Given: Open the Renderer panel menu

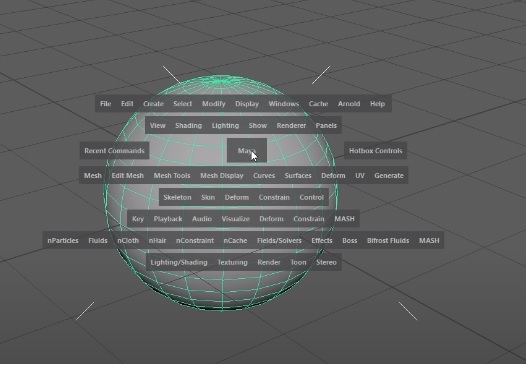Looking at the screenshot, I should (x=291, y=125).
